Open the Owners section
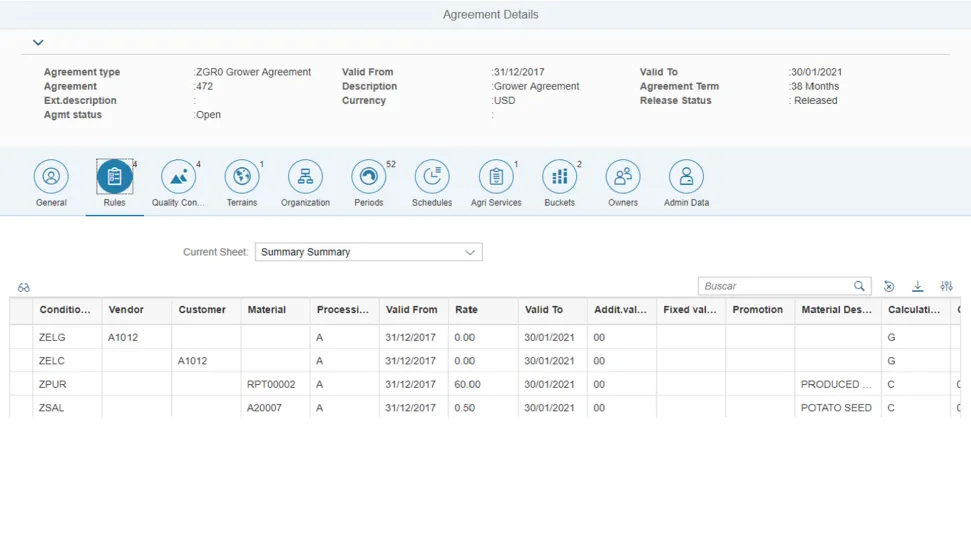 622,177
